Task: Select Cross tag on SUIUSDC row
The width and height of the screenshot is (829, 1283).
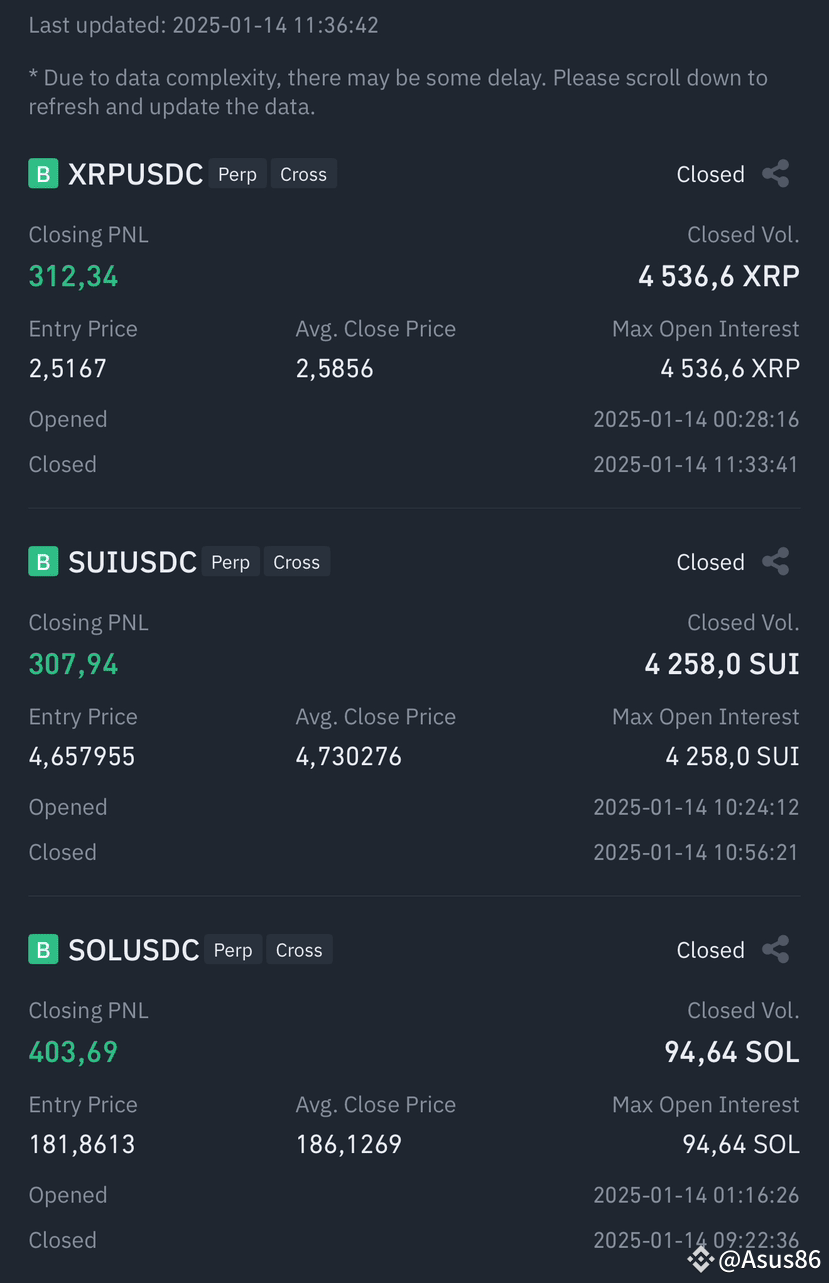Action: [297, 562]
